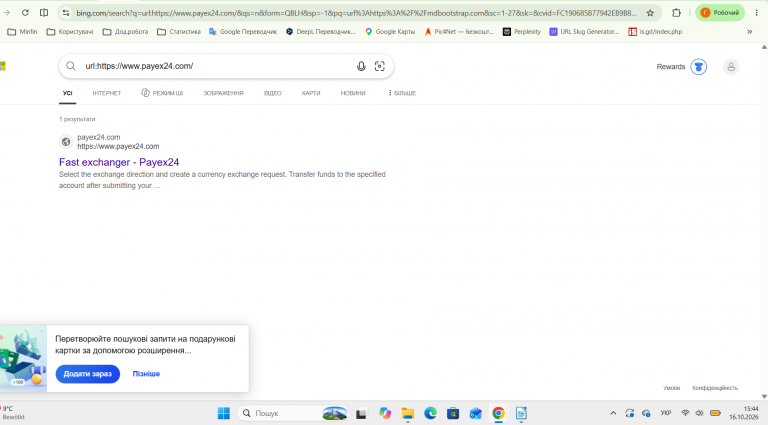This screenshot has height=425, width=768.
Task: Show more bookmarks chevron
Action: [x=749, y=32]
